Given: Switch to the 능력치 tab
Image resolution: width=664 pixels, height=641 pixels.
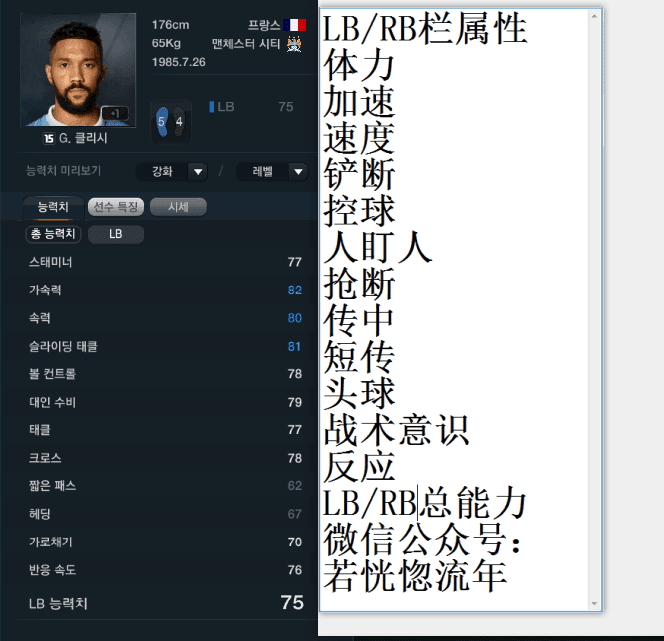Looking at the screenshot, I should click(53, 207).
